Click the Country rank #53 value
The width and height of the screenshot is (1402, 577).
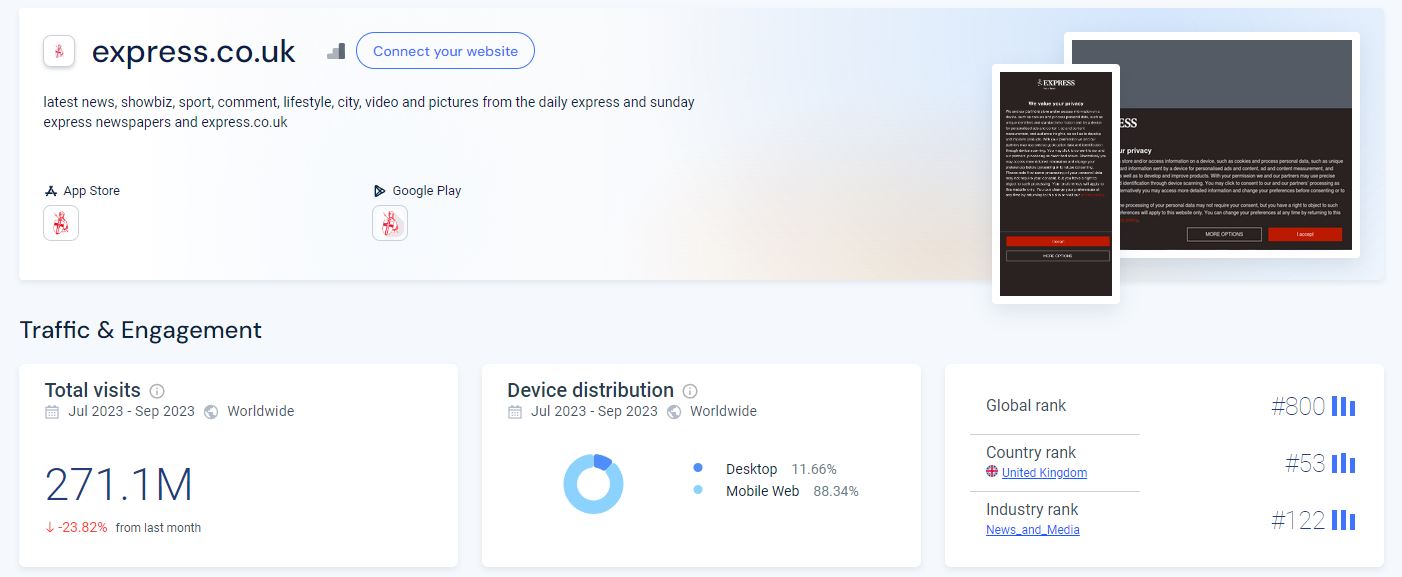(x=1305, y=463)
